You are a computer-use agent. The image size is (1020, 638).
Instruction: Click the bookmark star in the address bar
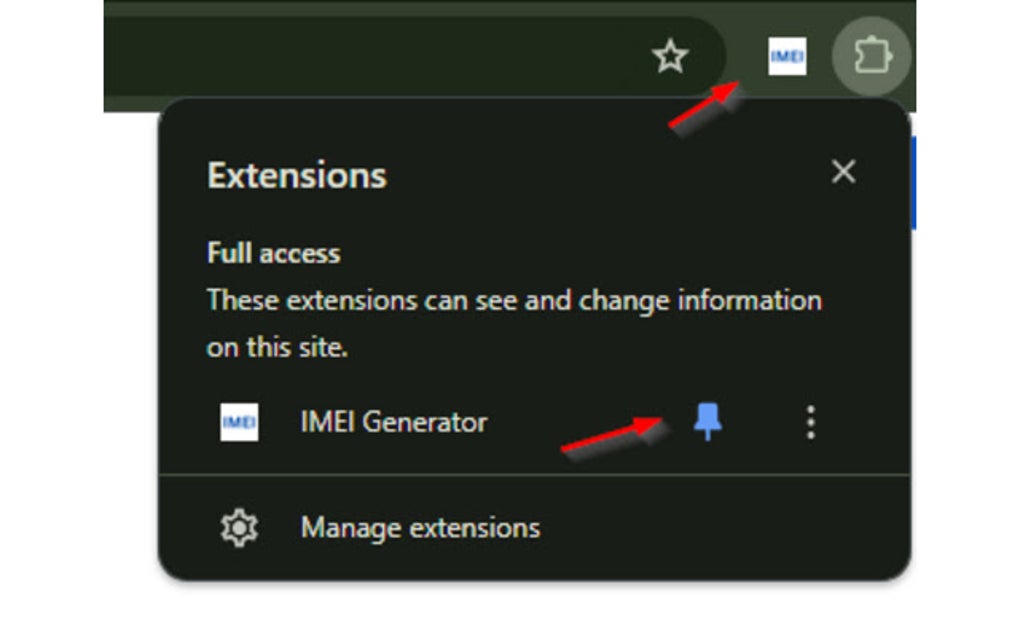coord(668,57)
